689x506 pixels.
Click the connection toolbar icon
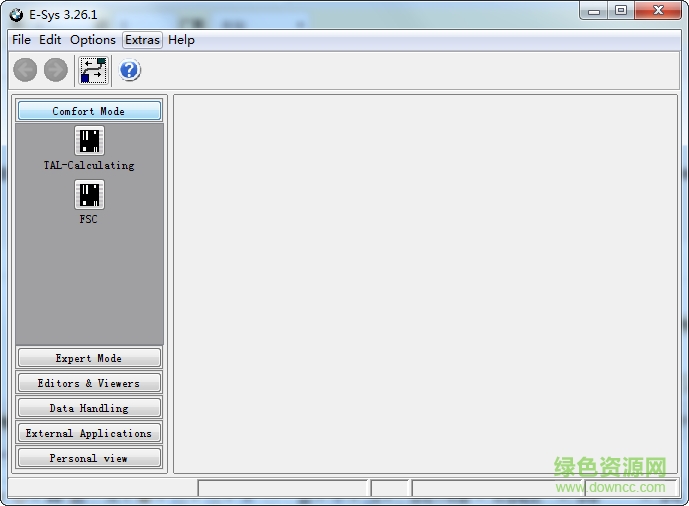tap(93, 70)
